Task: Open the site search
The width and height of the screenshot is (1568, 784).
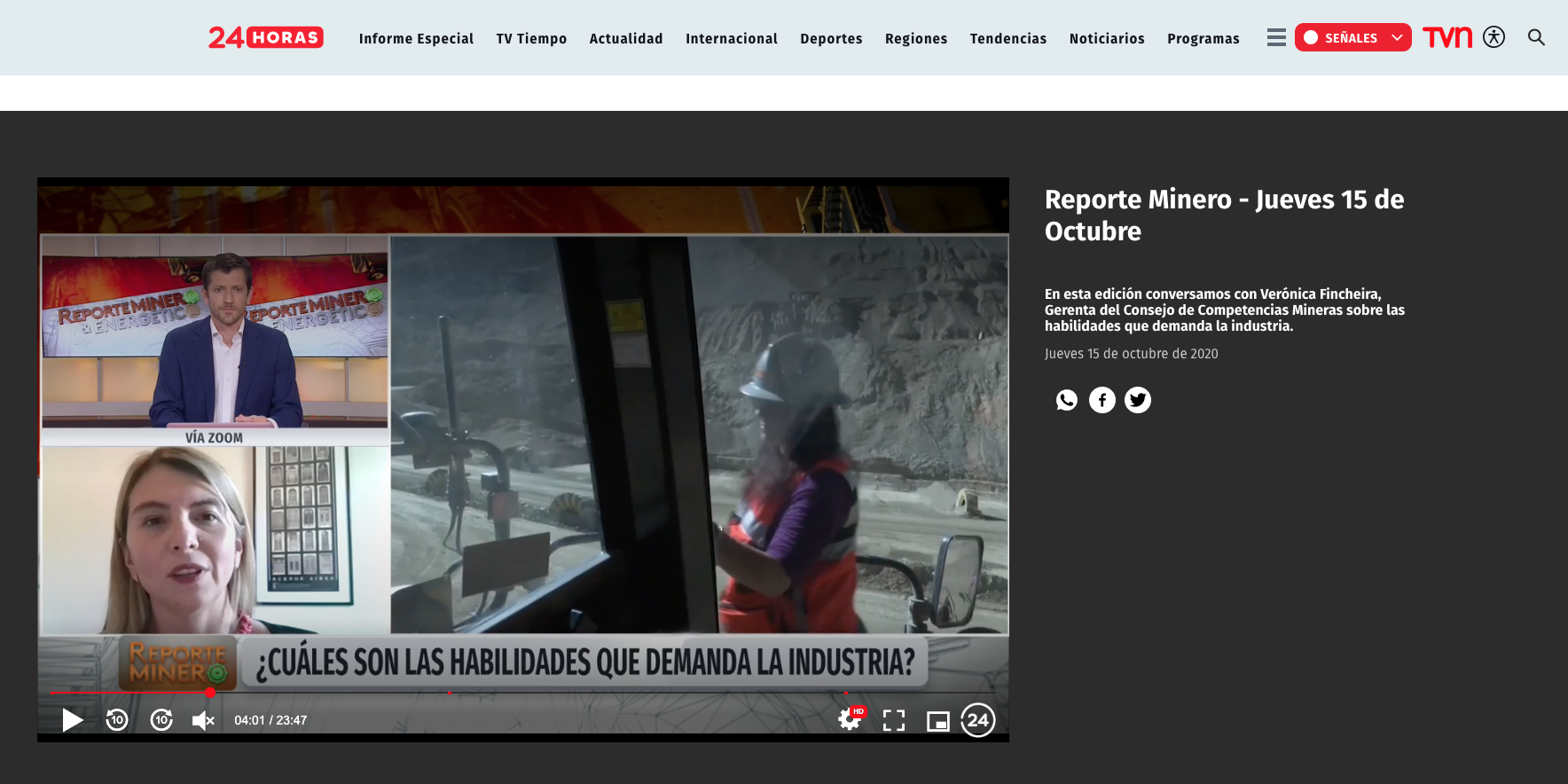Action: point(1536,37)
